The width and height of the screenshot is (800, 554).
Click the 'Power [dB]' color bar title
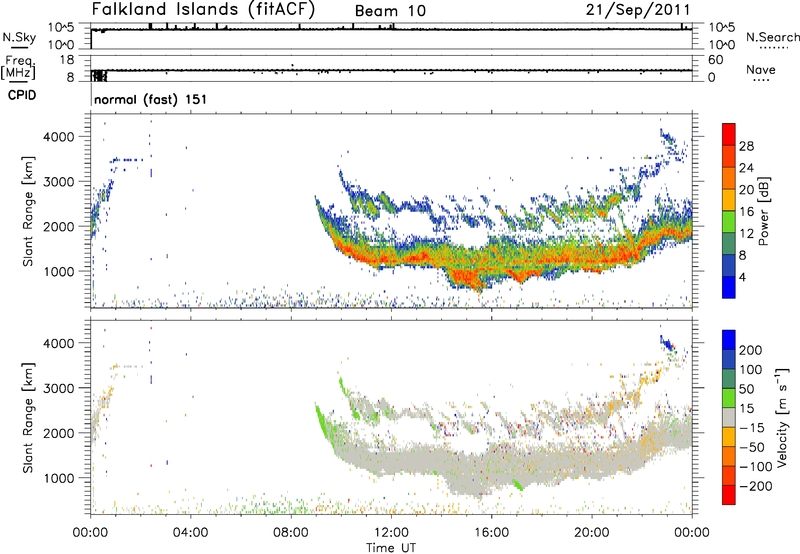coord(763,211)
